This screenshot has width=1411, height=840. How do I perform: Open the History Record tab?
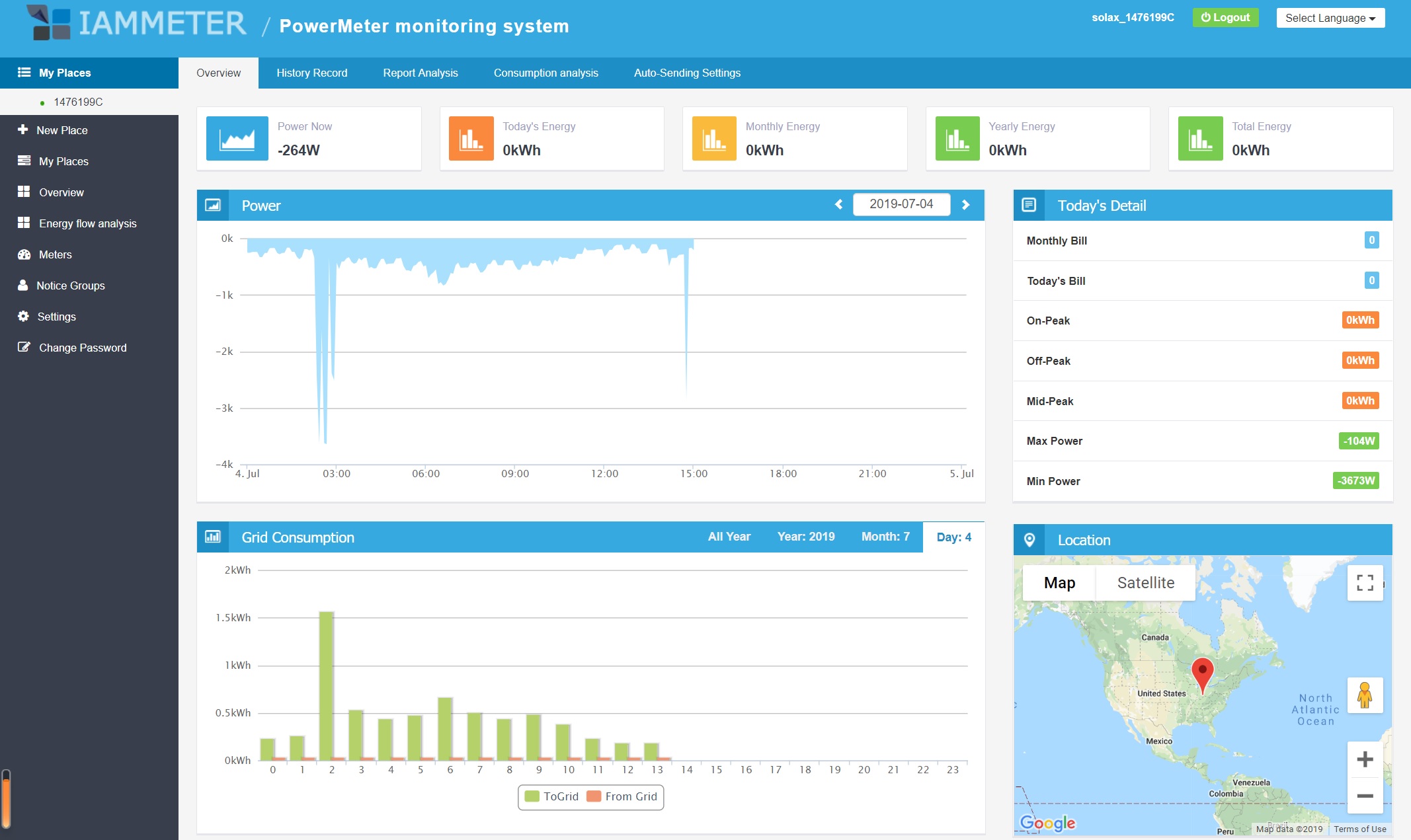[311, 73]
